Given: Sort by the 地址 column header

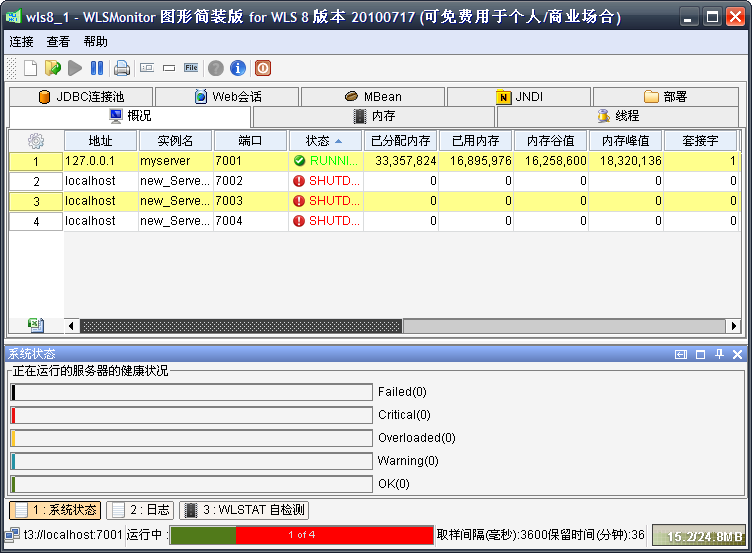Looking at the screenshot, I should pos(100,141).
